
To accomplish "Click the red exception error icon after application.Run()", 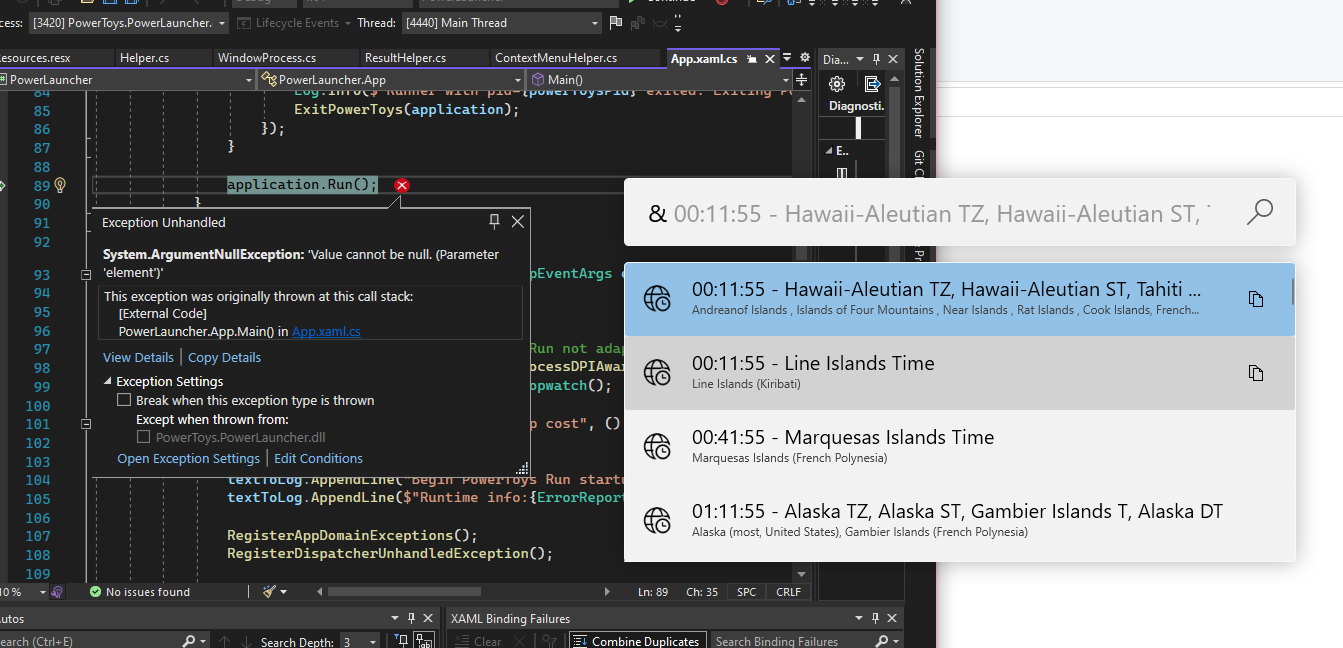I will 401,185.
